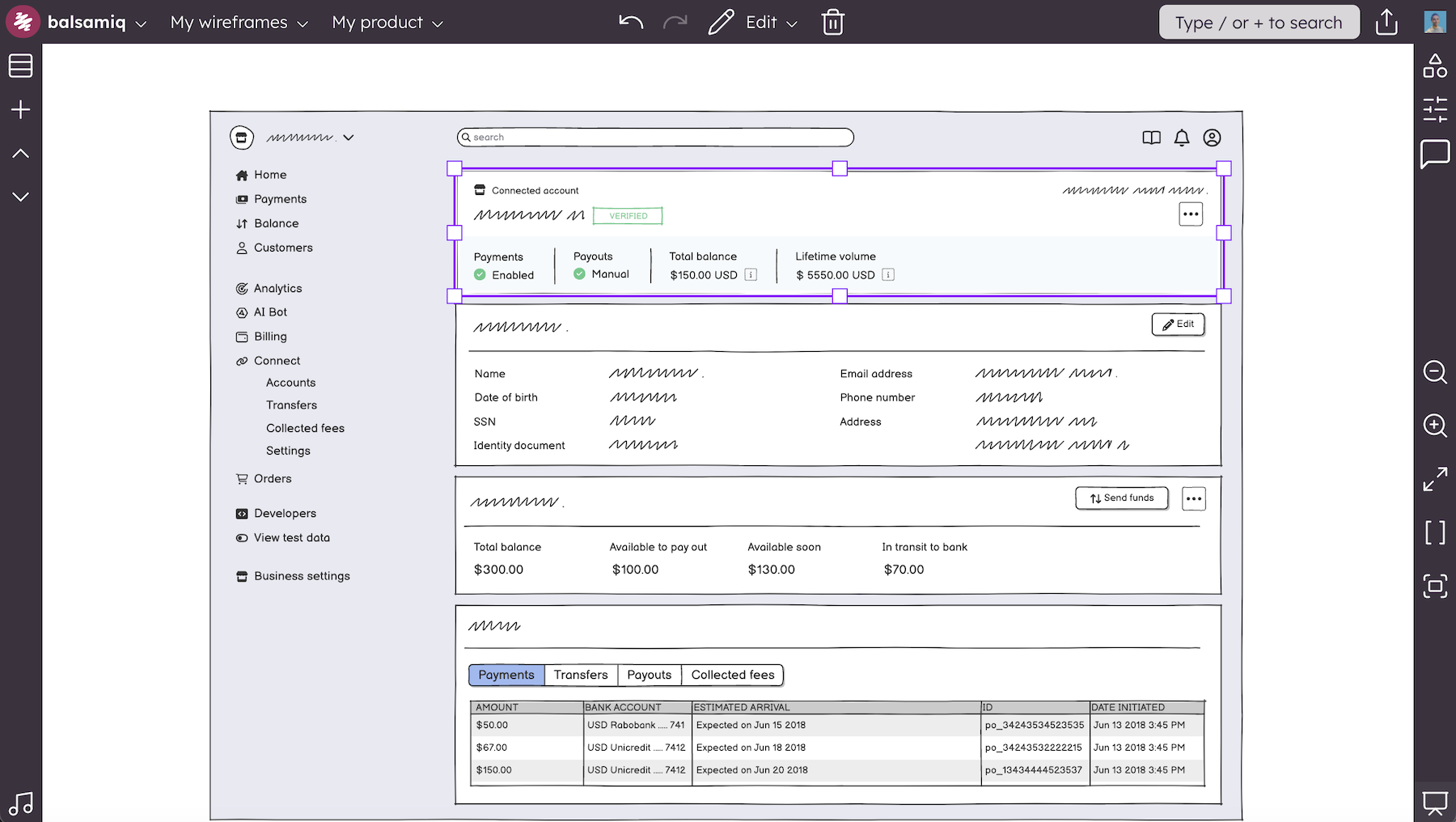Click the undo arrow in top toolbar

tap(631, 22)
